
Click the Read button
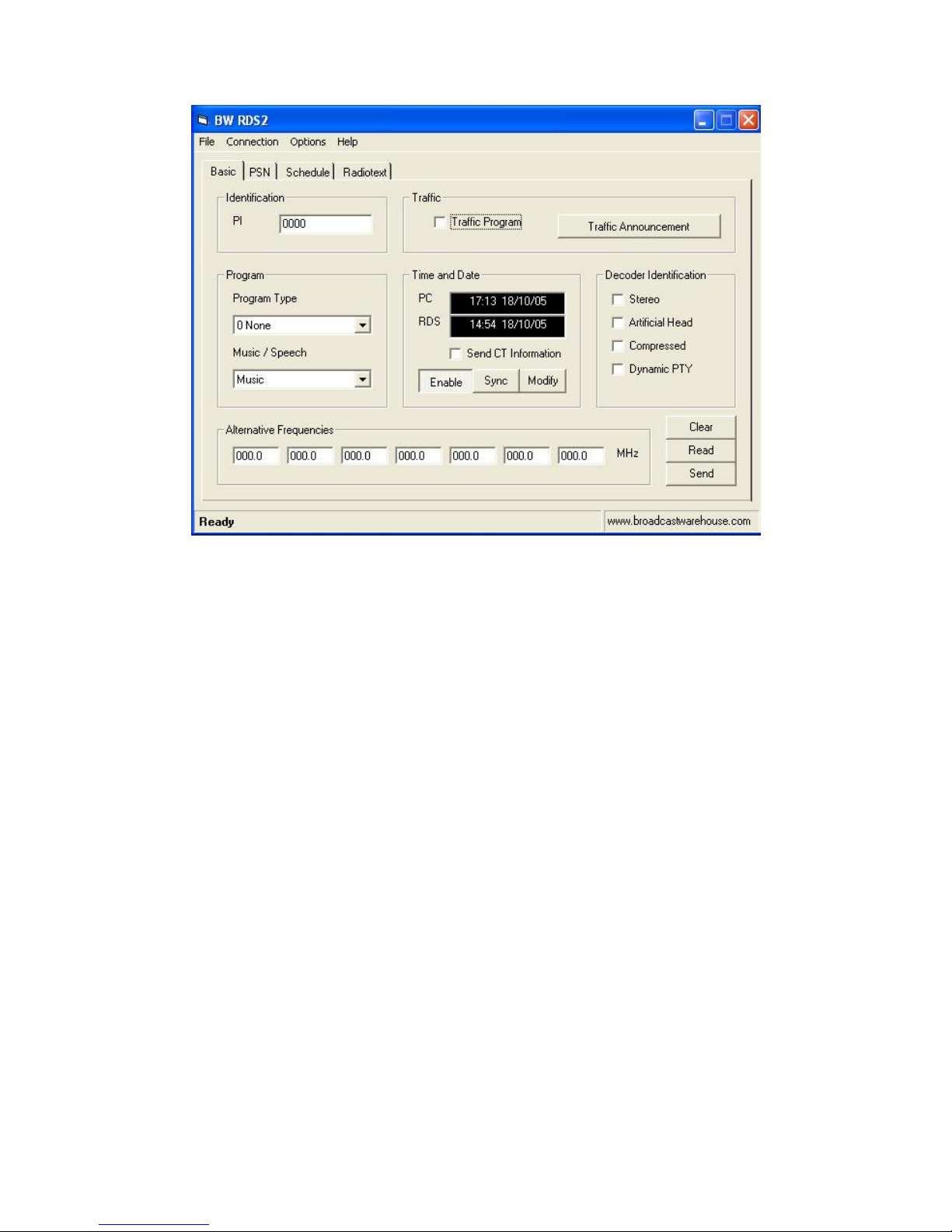pyautogui.click(x=701, y=450)
